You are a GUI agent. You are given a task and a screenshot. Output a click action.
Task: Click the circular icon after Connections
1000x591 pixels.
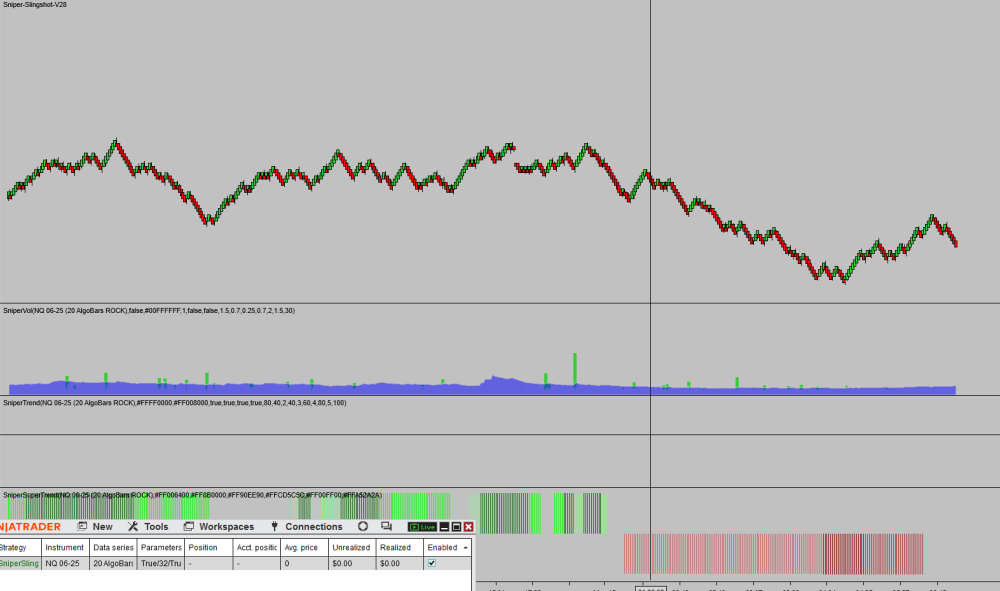(x=363, y=527)
